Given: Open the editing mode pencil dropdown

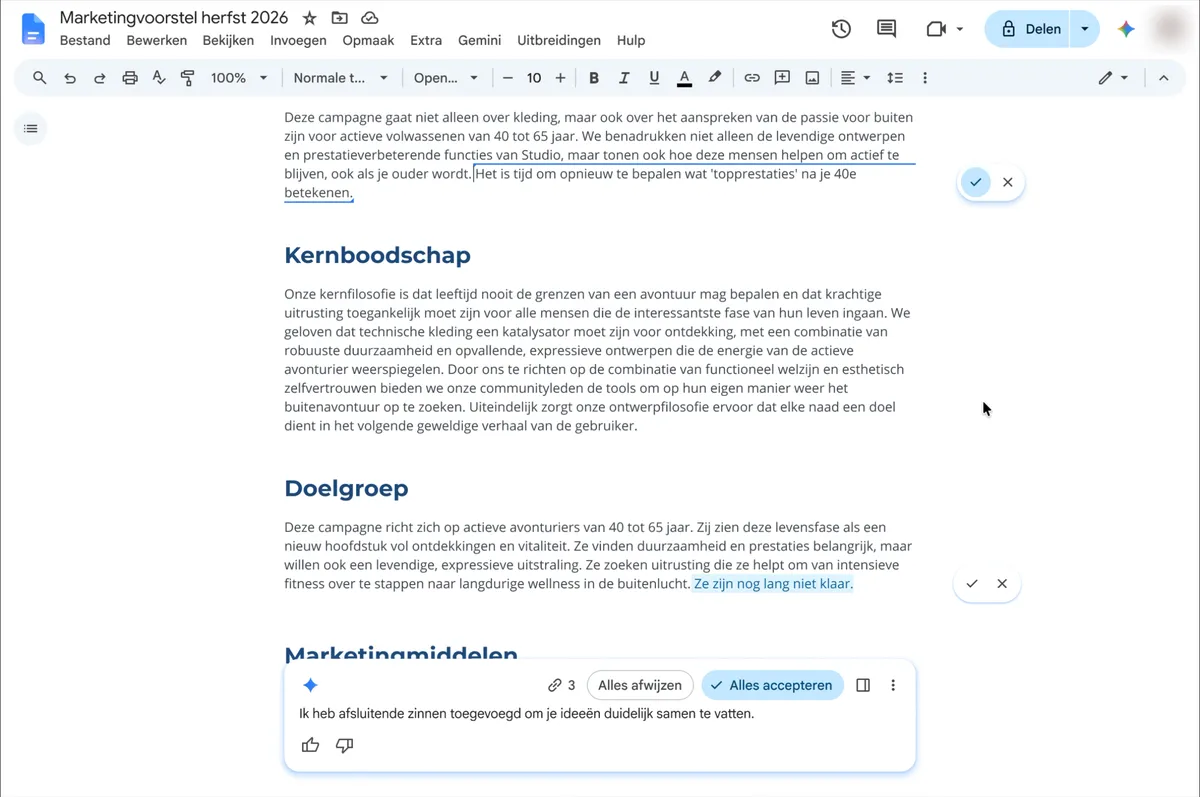Looking at the screenshot, I should click(1113, 78).
